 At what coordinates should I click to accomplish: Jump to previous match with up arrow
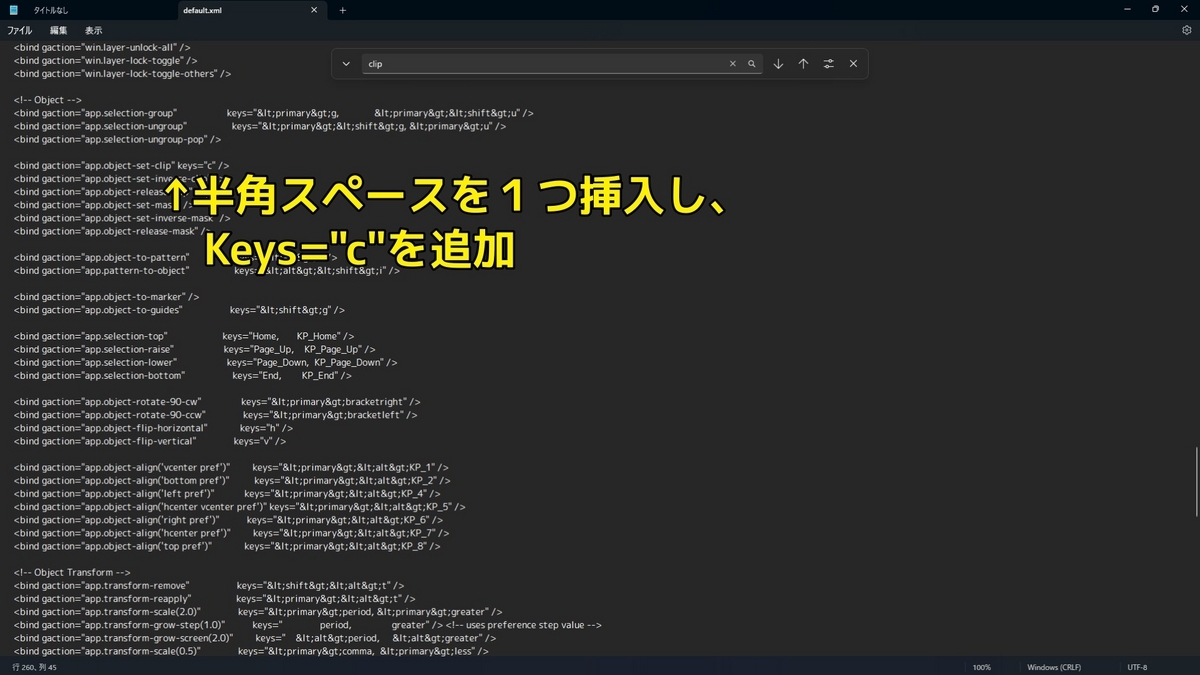803,63
